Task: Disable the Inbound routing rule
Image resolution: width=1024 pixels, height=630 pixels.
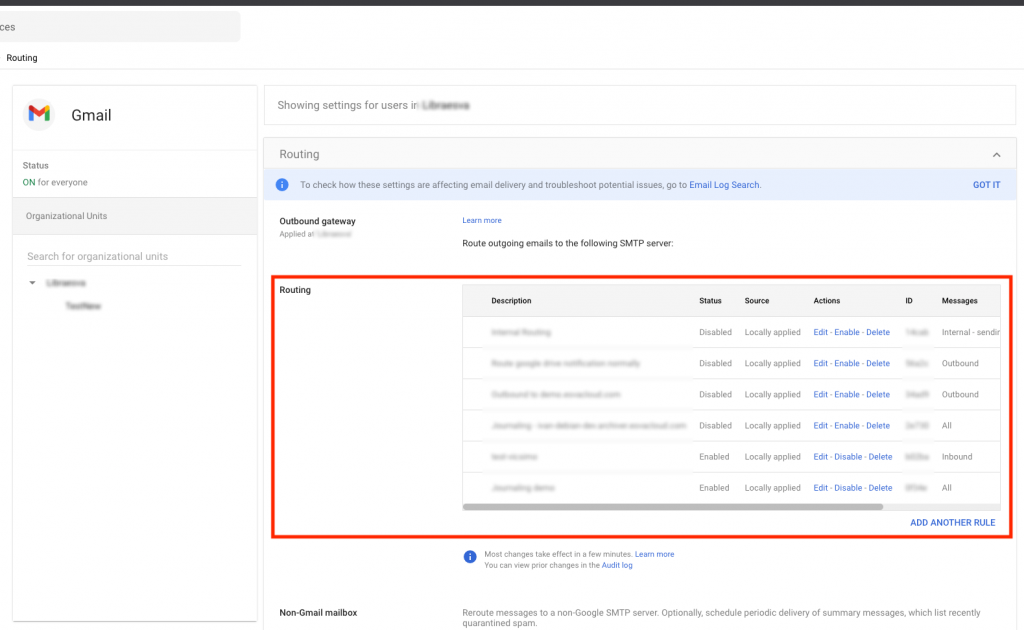Action: click(x=848, y=456)
